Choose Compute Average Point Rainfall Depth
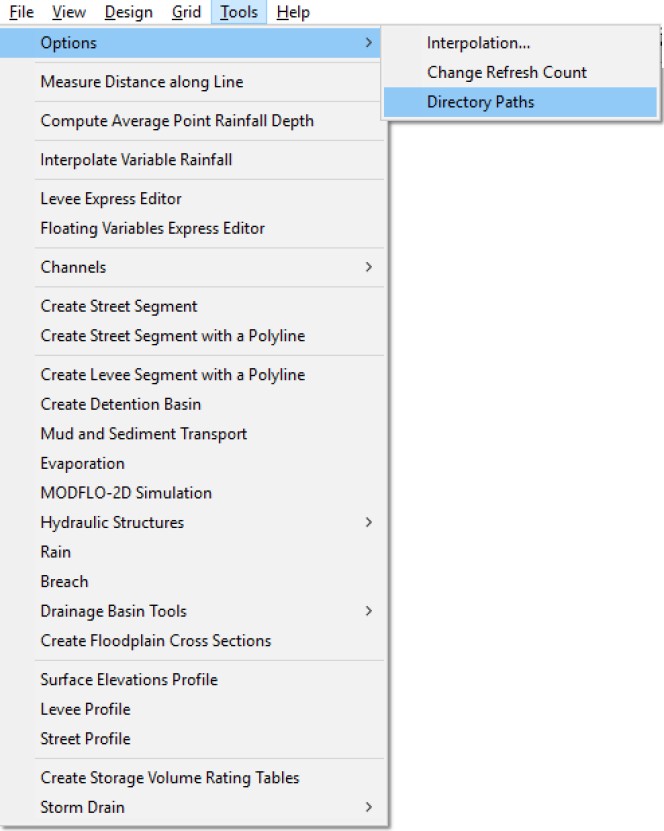 pos(176,121)
